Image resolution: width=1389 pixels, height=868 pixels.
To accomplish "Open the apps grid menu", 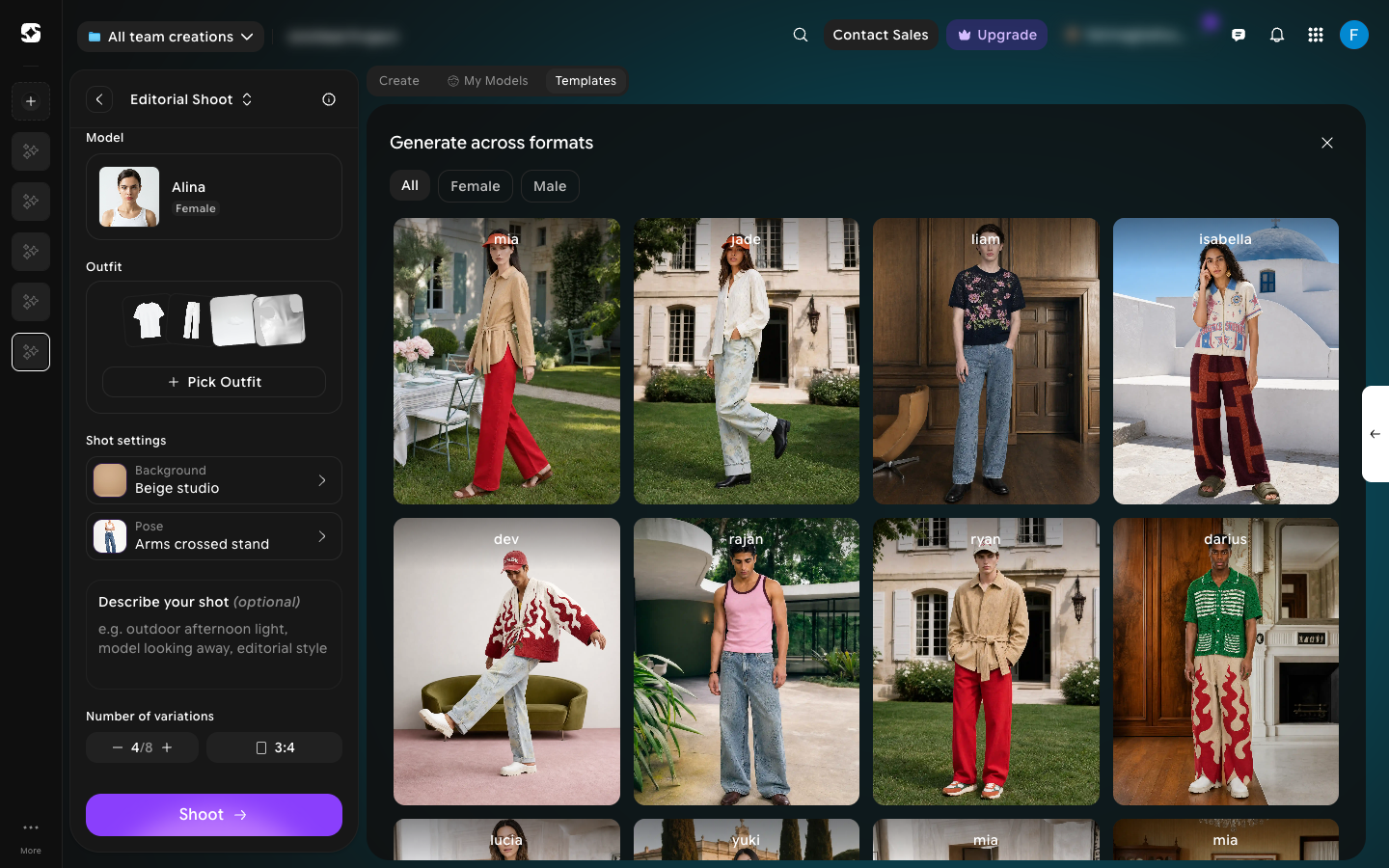I will [1316, 35].
